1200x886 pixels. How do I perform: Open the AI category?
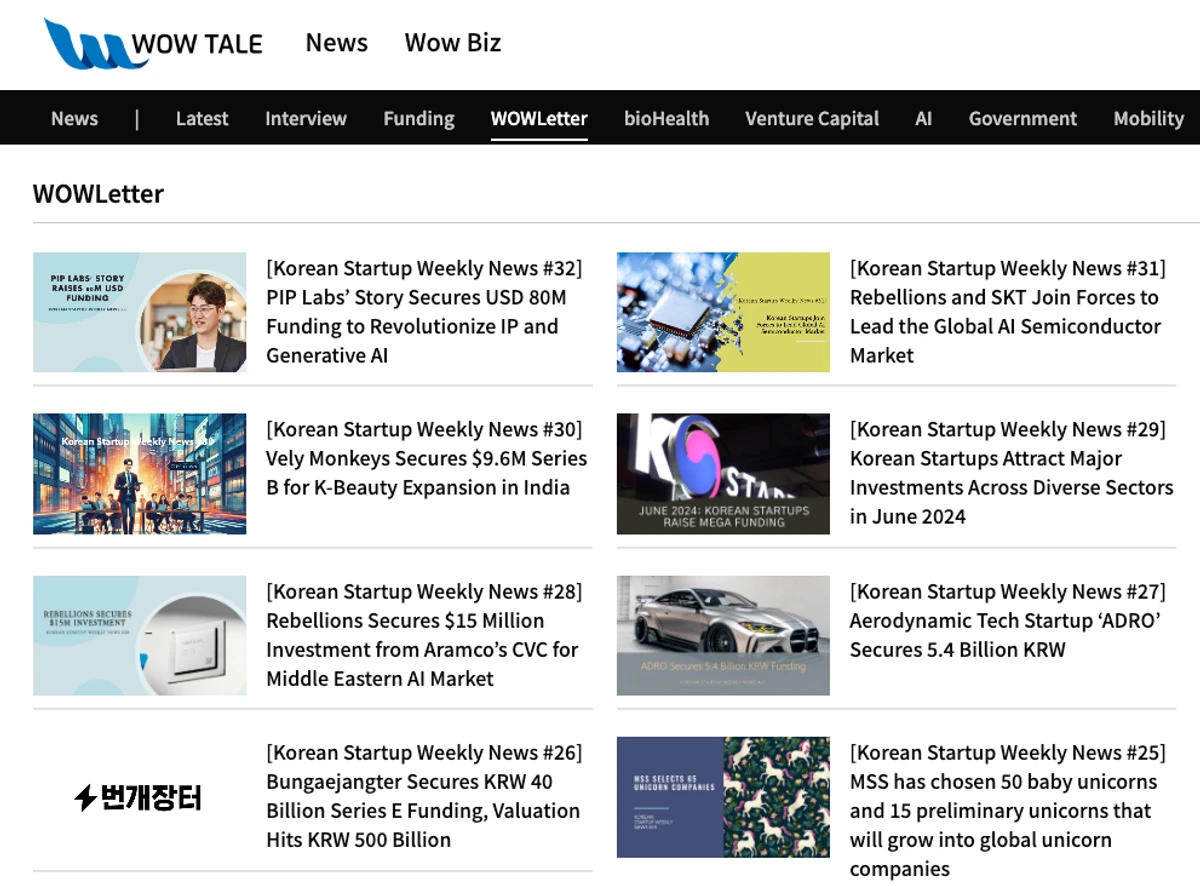(923, 118)
